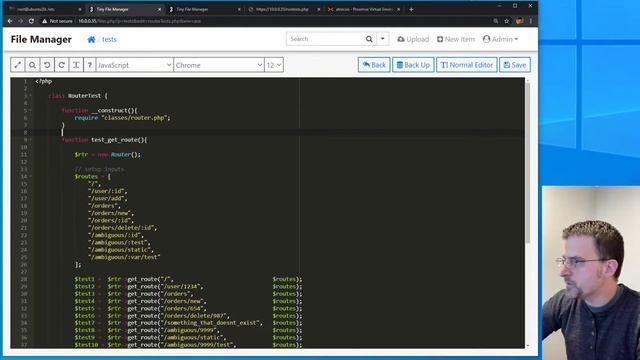The height and width of the screenshot is (360, 640).
Task: Open the font size 12 dropdown
Action: click(x=274, y=65)
